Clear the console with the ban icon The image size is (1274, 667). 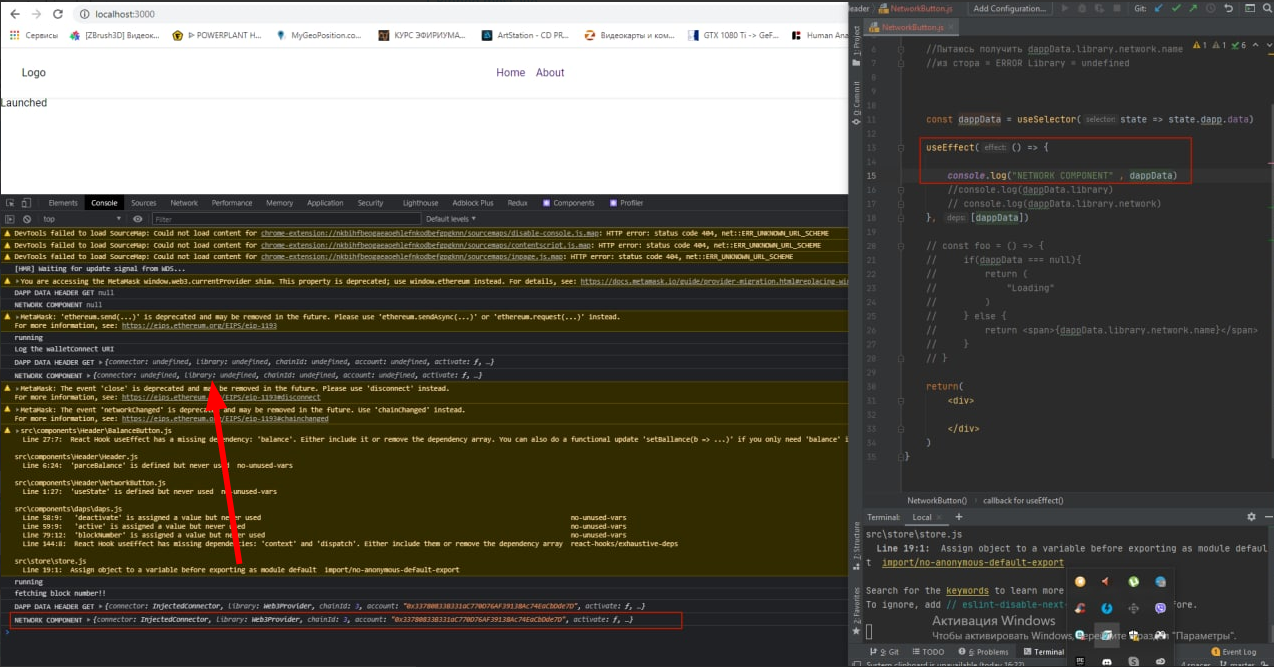26,219
